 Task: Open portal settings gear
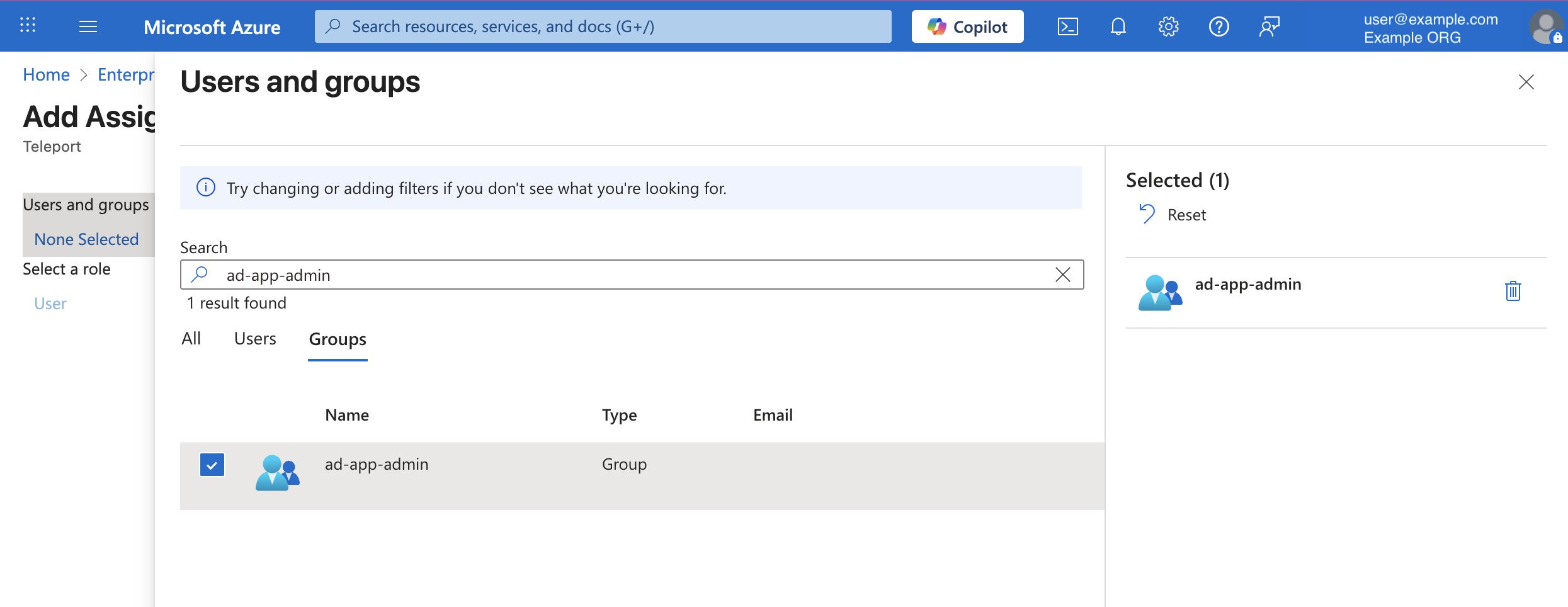(1168, 26)
